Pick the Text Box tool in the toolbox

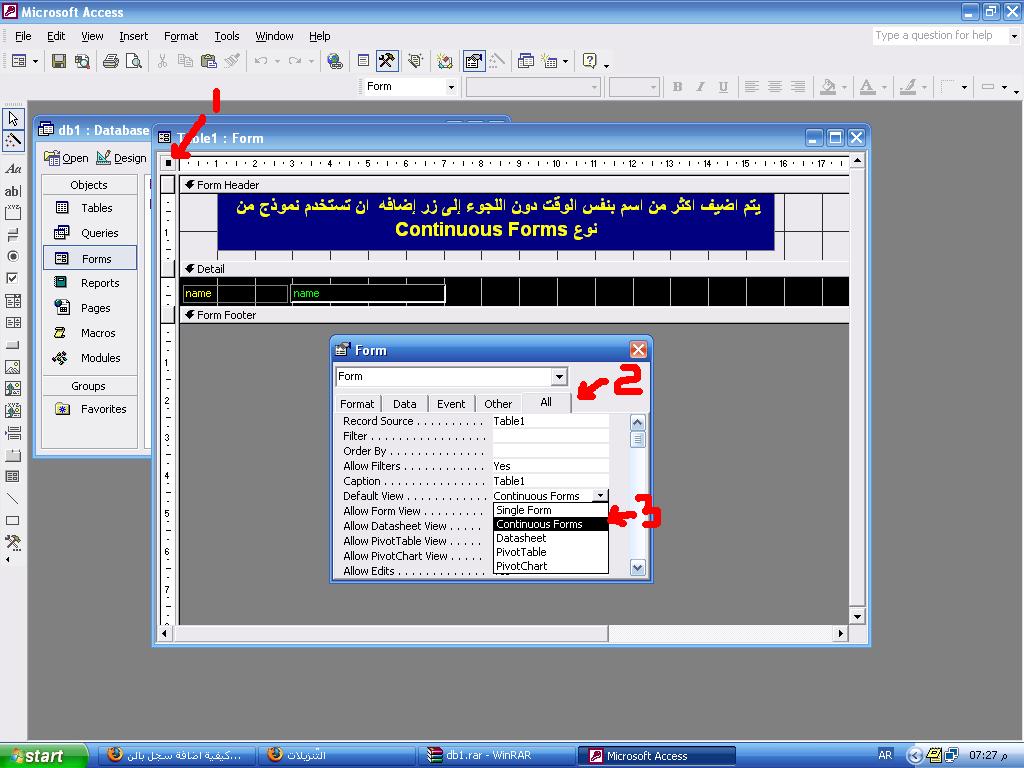[13, 191]
